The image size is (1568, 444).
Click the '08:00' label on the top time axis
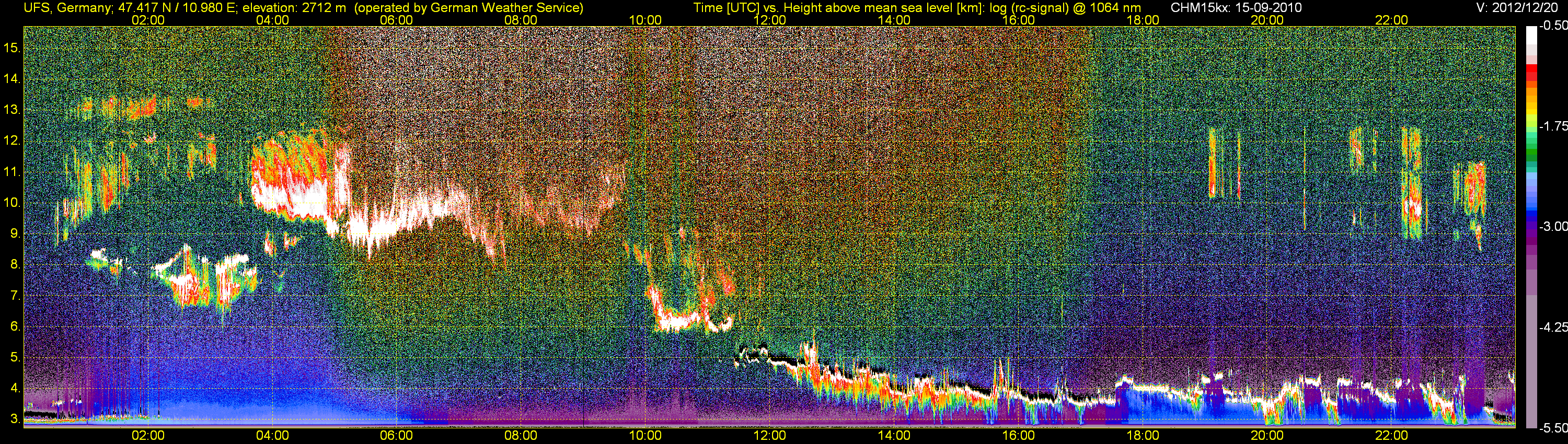[x=521, y=20]
